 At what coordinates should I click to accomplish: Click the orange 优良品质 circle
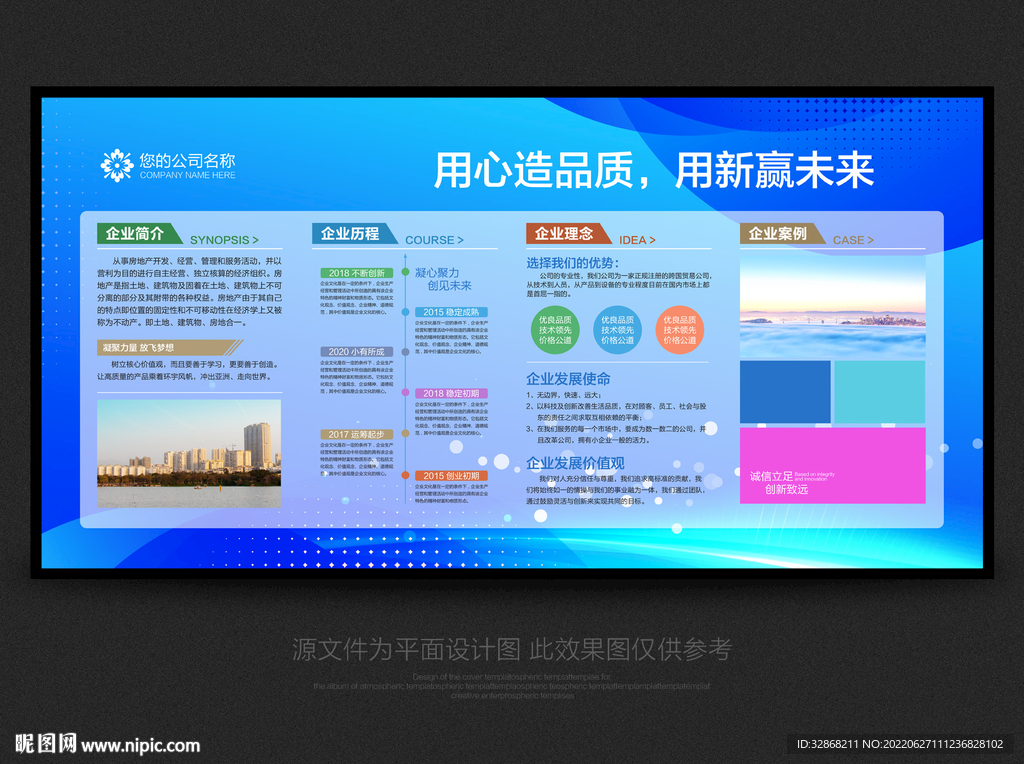pos(679,330)
